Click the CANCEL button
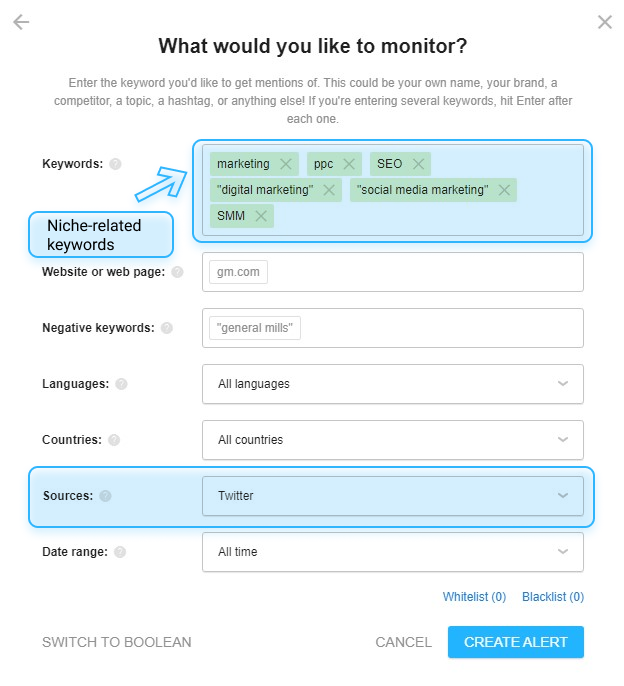Image resolution: width=624 pixels, height=686 pixels. pos(403,642)
